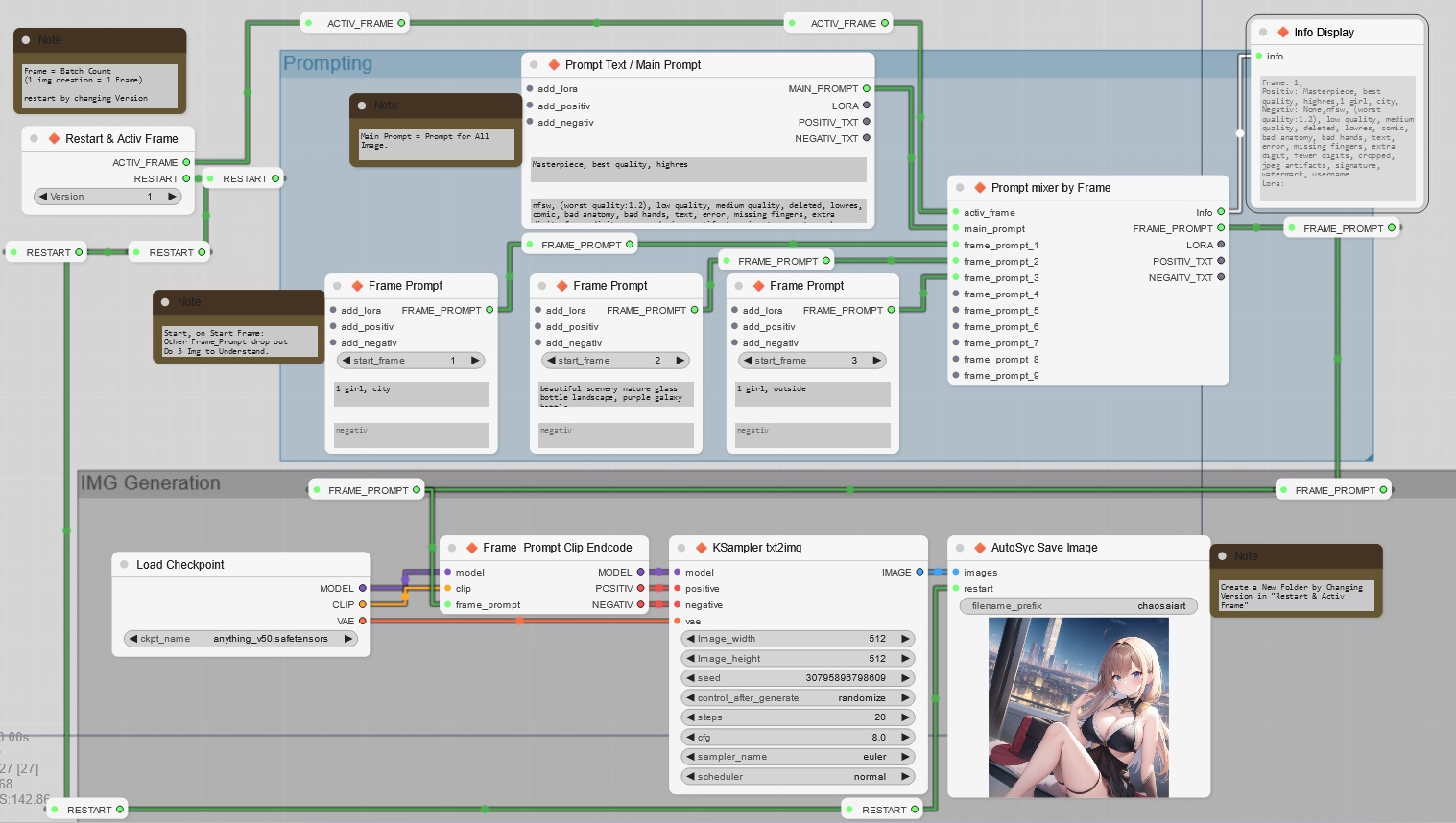
Task: Click the orange diamond on Frame_Prompt Clip Endcode
Action: (x=472, y=548)
